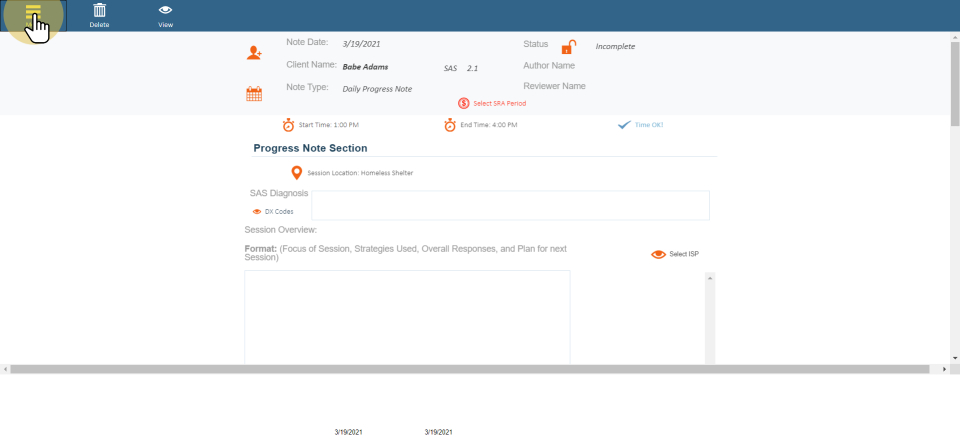Click the page vertical scrollbar down arrow
Viewport: 960px width, 443px height.
(x=954, y=357)
